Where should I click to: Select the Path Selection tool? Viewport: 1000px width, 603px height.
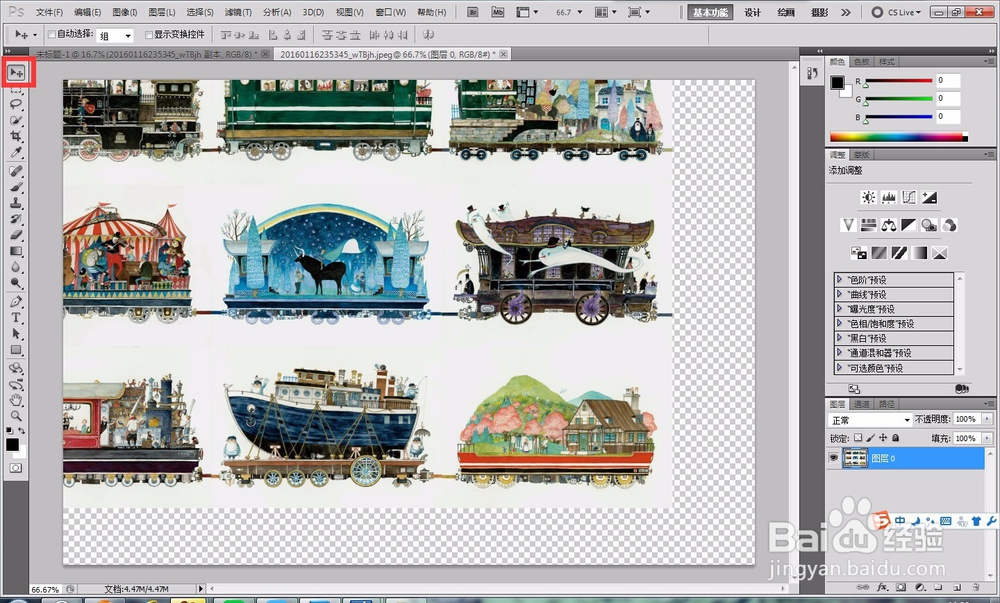16,333
